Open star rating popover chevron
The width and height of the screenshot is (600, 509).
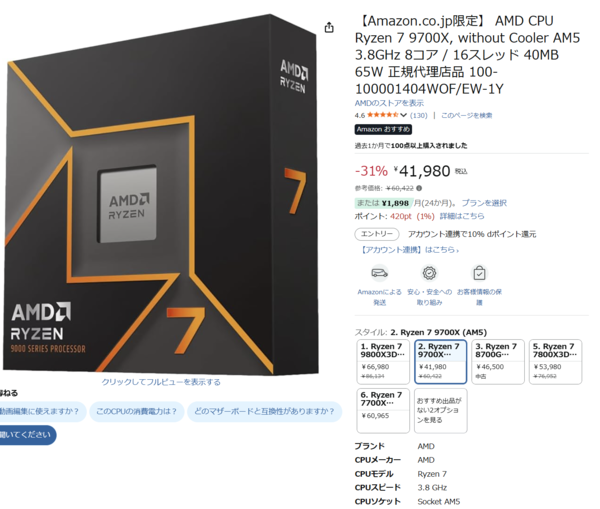[x=403, y=115]
